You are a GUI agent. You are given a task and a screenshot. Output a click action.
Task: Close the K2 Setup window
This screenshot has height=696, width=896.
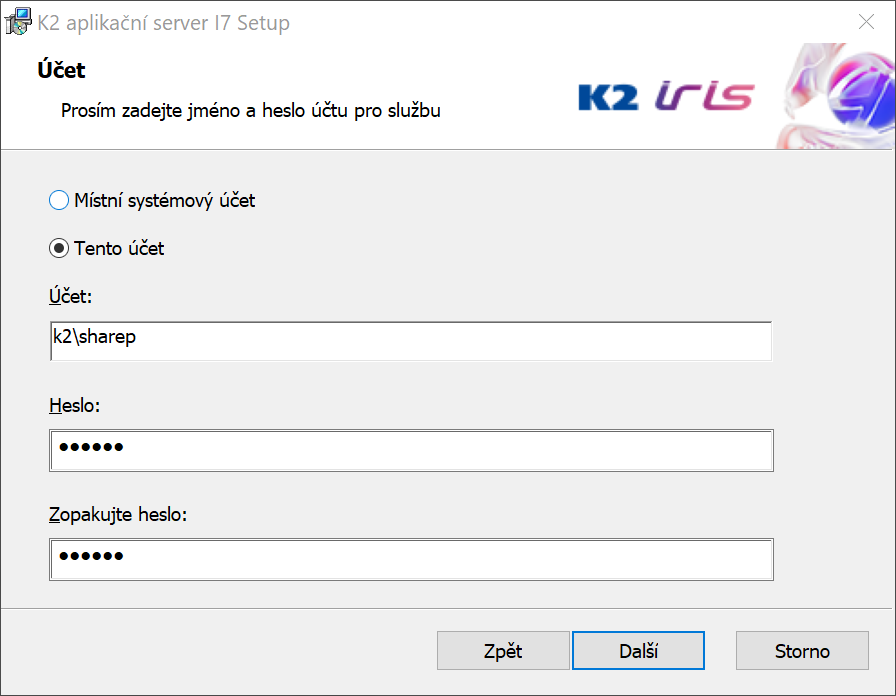(866, 22)
